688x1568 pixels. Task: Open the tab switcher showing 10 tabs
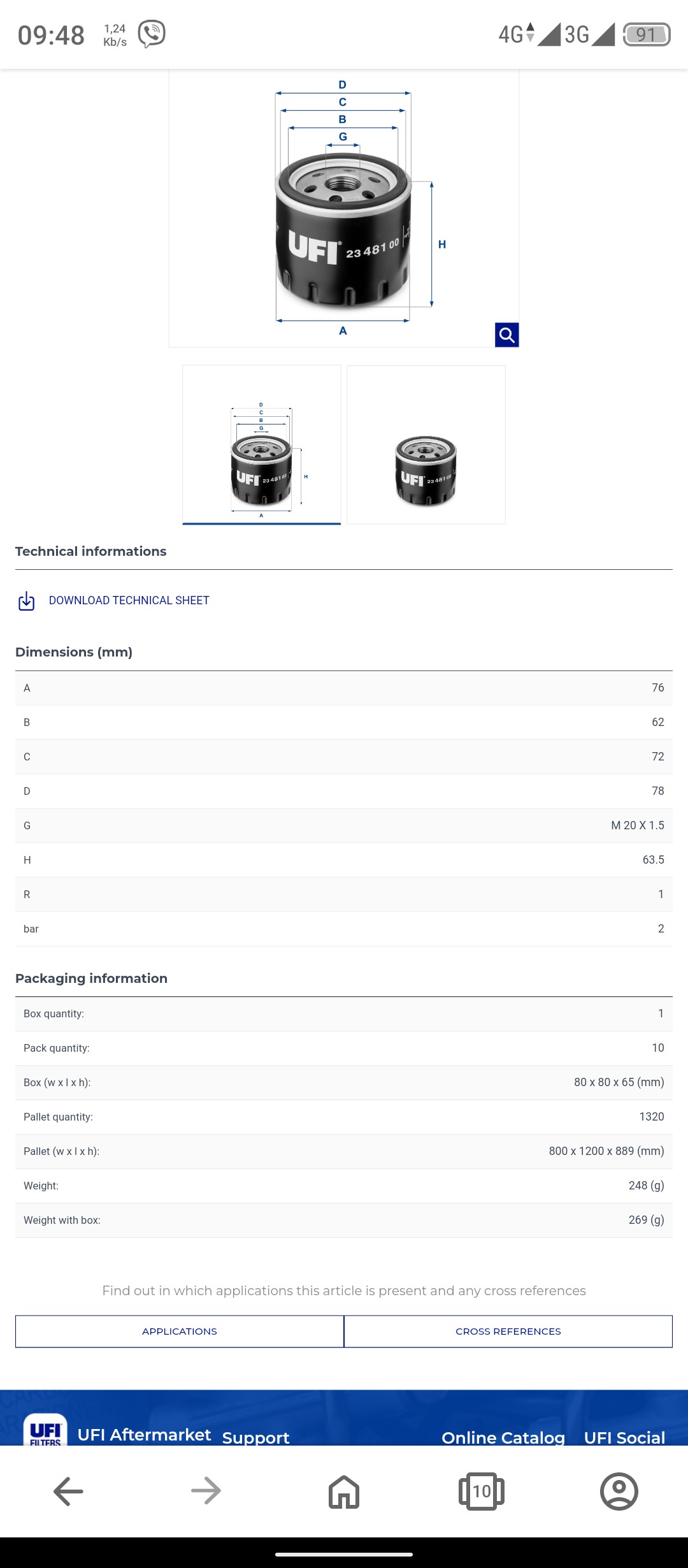[x=482, y=1491]
